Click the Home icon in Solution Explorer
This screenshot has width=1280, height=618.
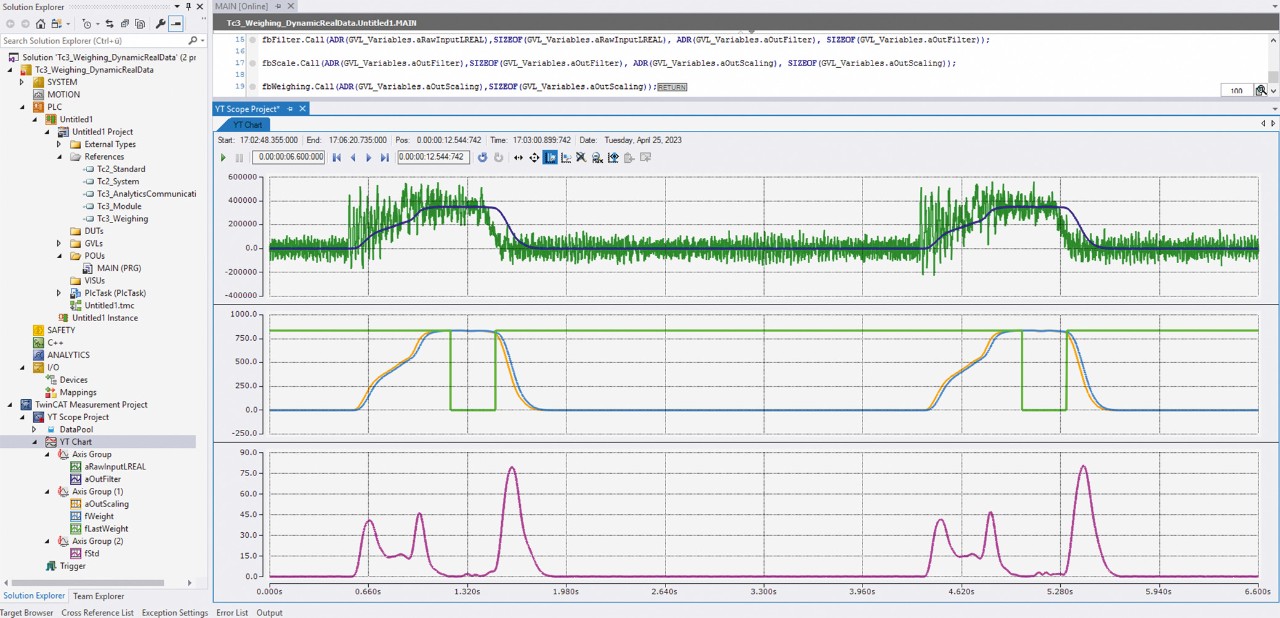click(x=40, y=24)
